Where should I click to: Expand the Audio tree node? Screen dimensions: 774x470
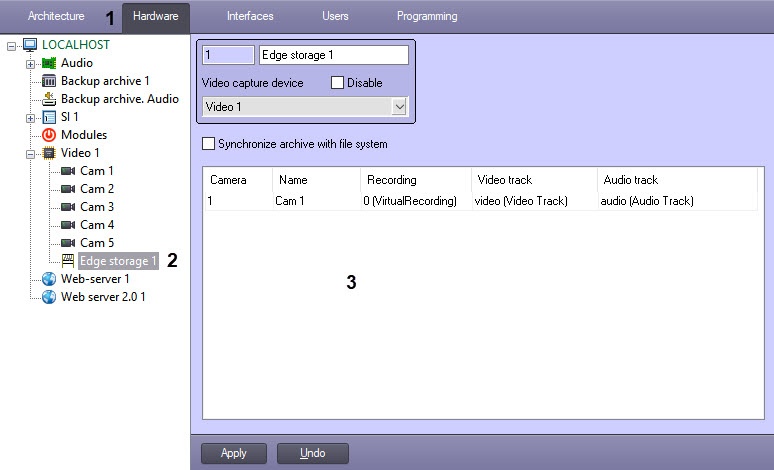click(30, 64)
